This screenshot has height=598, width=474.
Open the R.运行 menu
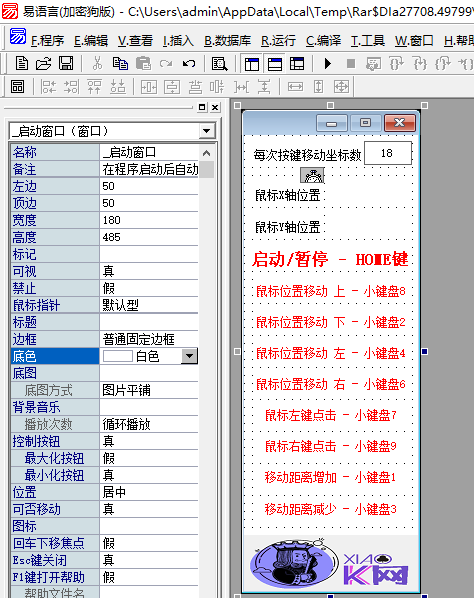click(278, 40)
